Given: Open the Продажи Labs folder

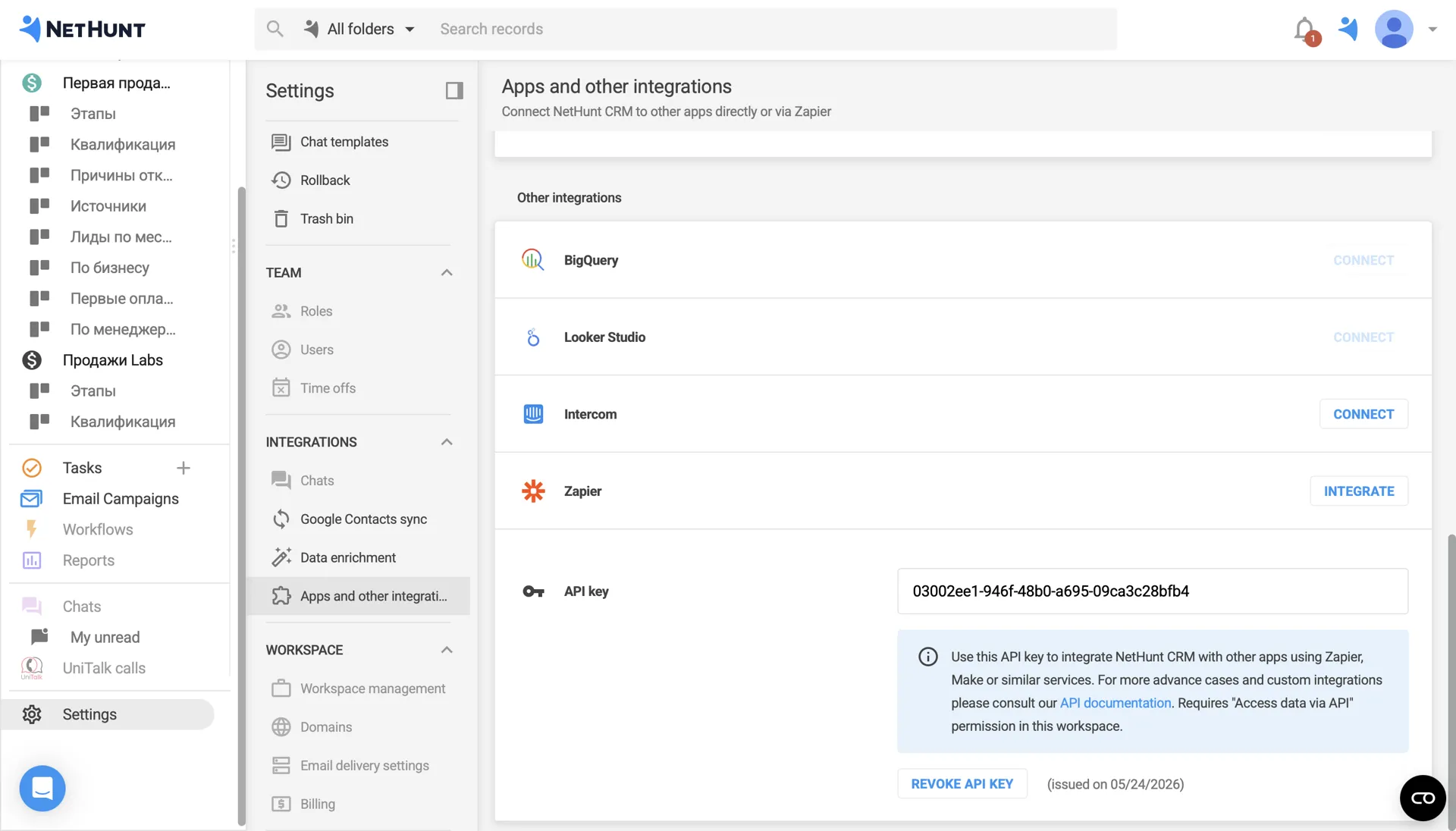Looking at the screenshot, I should click(112, 360).
